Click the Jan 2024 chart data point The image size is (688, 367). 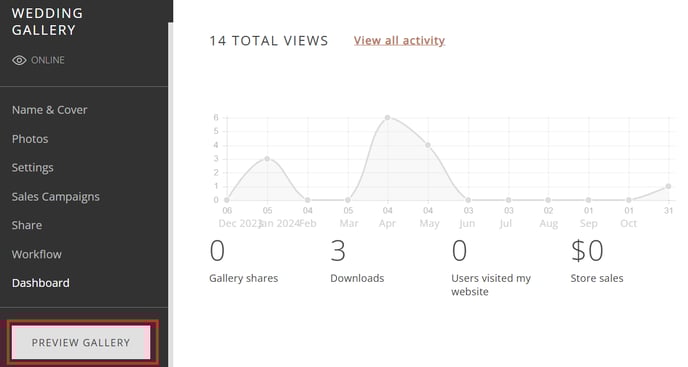point(267,158)
